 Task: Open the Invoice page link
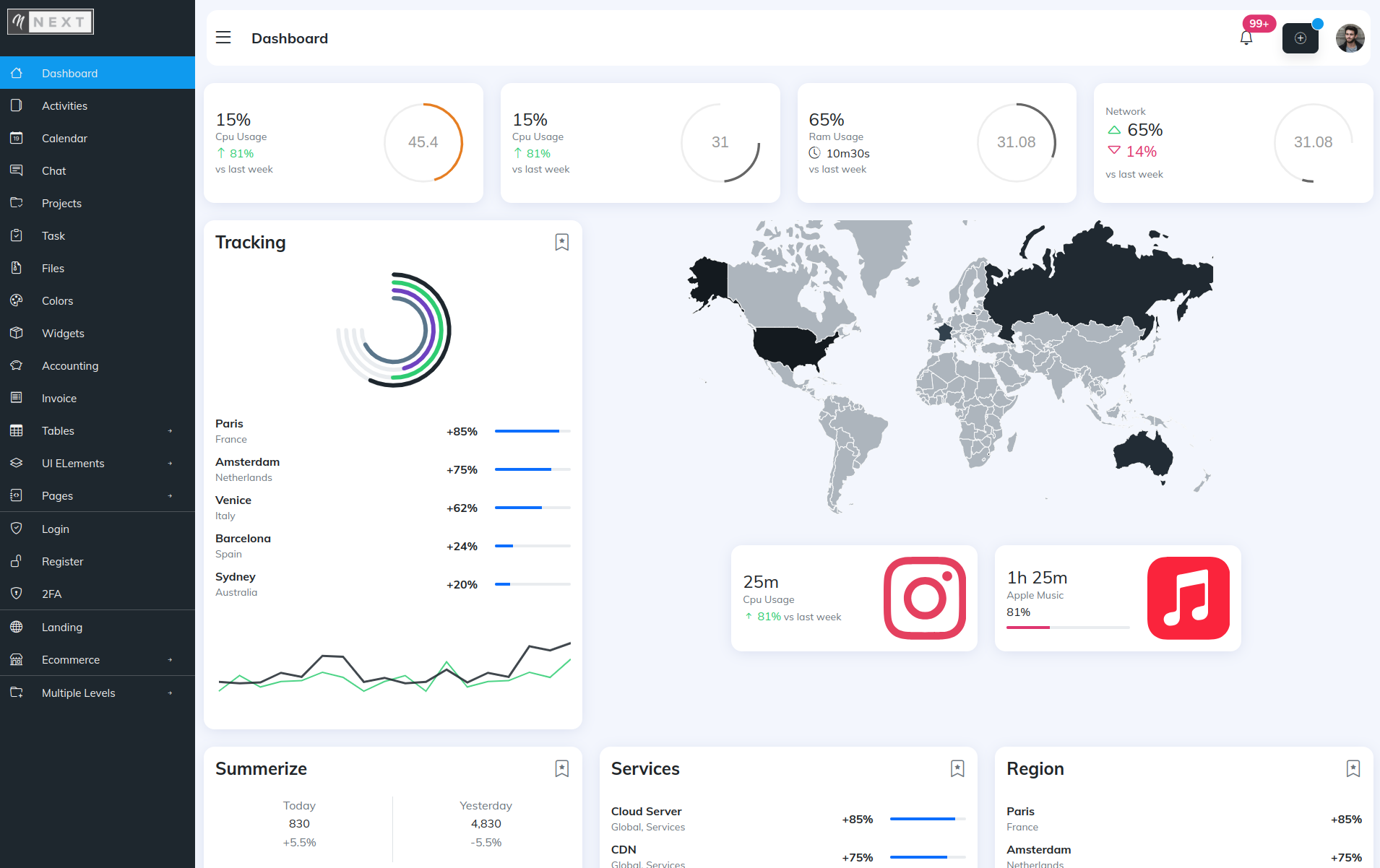[98, 398]
